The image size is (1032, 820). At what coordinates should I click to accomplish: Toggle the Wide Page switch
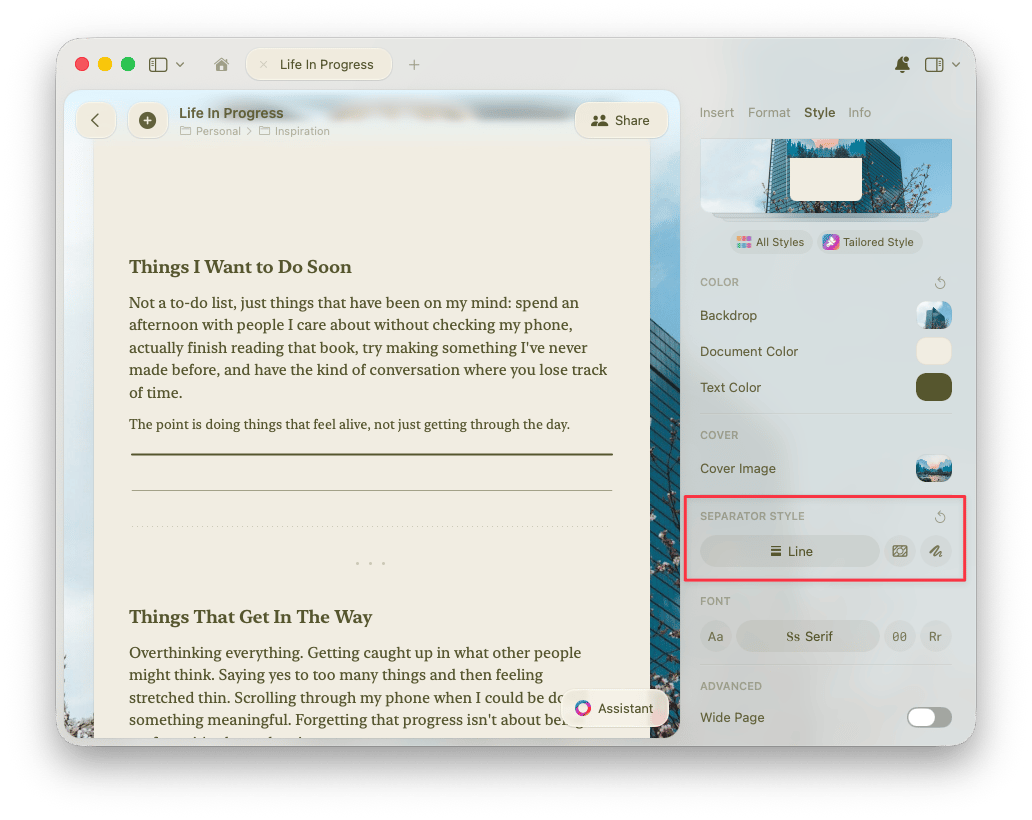929,717
